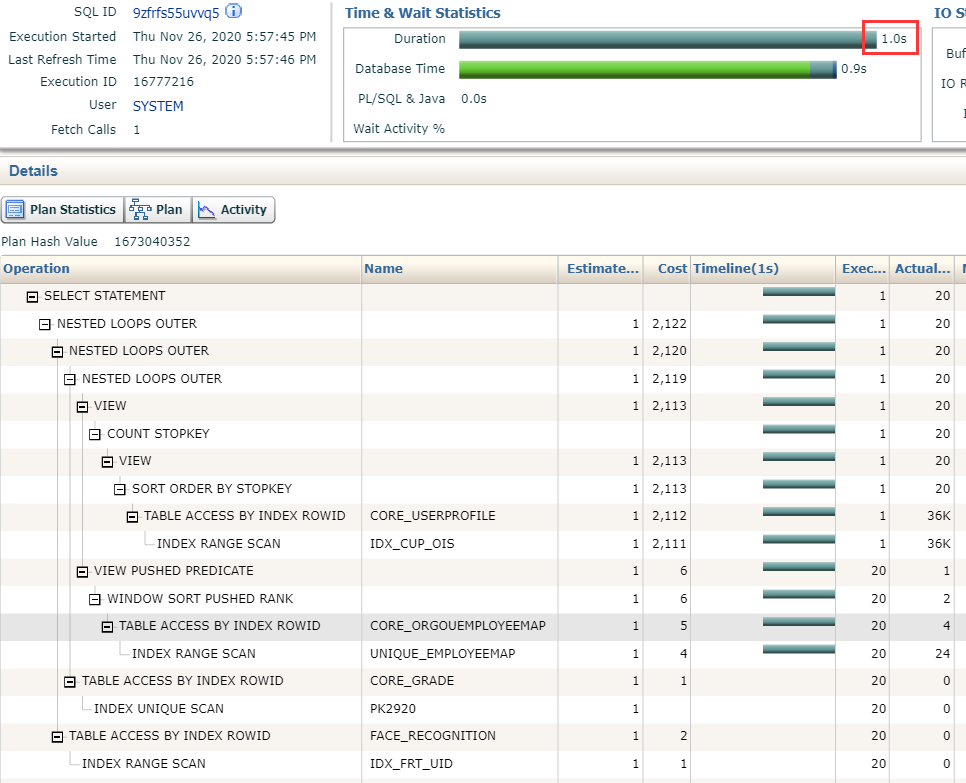The height and width of the screenshot is (783, 966).
Task: Open the SQL ID 9zfrfs55uvvq5 link
Action: point(175,13)
